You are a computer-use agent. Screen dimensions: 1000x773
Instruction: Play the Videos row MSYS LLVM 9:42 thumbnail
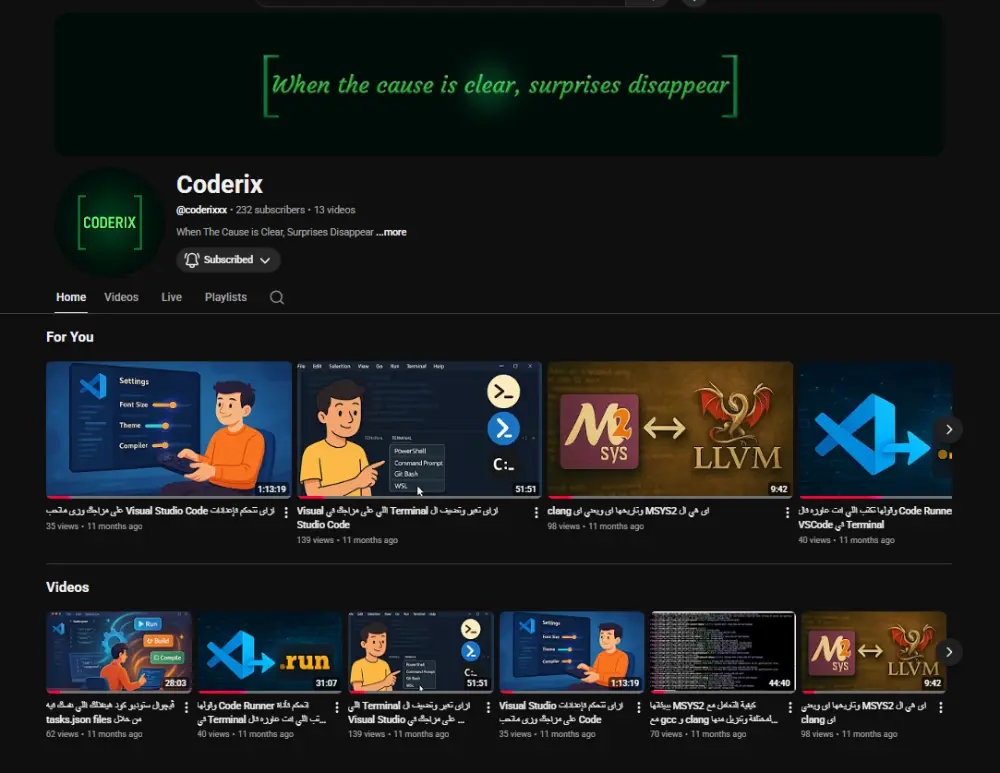[x=874, y=652]
